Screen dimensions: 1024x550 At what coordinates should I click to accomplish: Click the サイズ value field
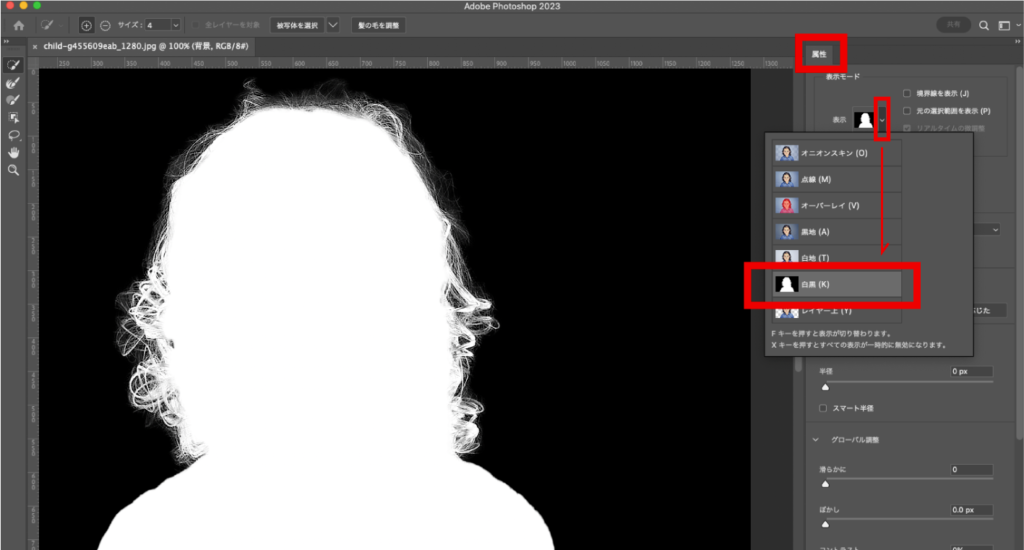coord(157,25)
